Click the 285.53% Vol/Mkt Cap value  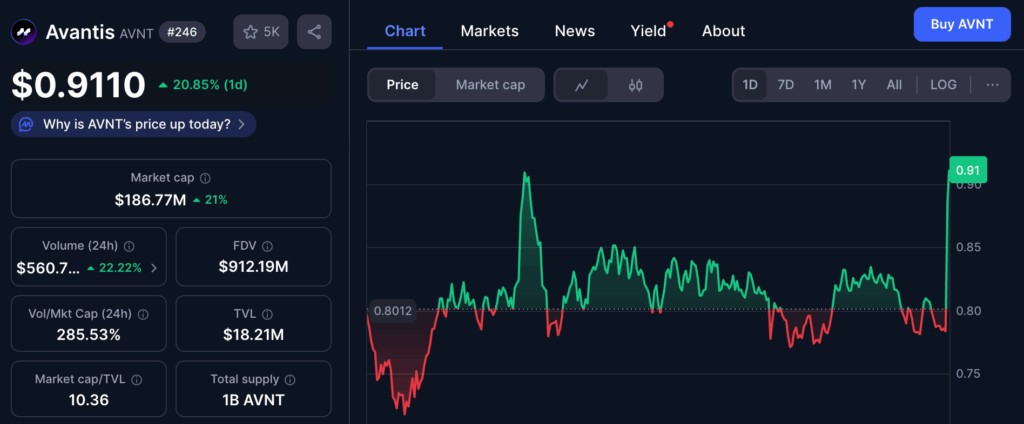(x=89, y=335)
